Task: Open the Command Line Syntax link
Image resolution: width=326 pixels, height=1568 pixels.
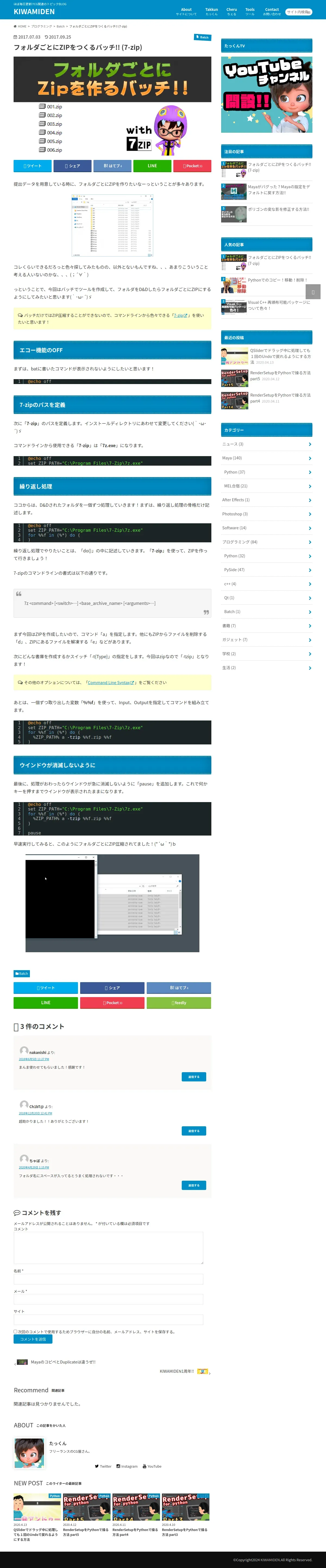Action: click(111, 682)
